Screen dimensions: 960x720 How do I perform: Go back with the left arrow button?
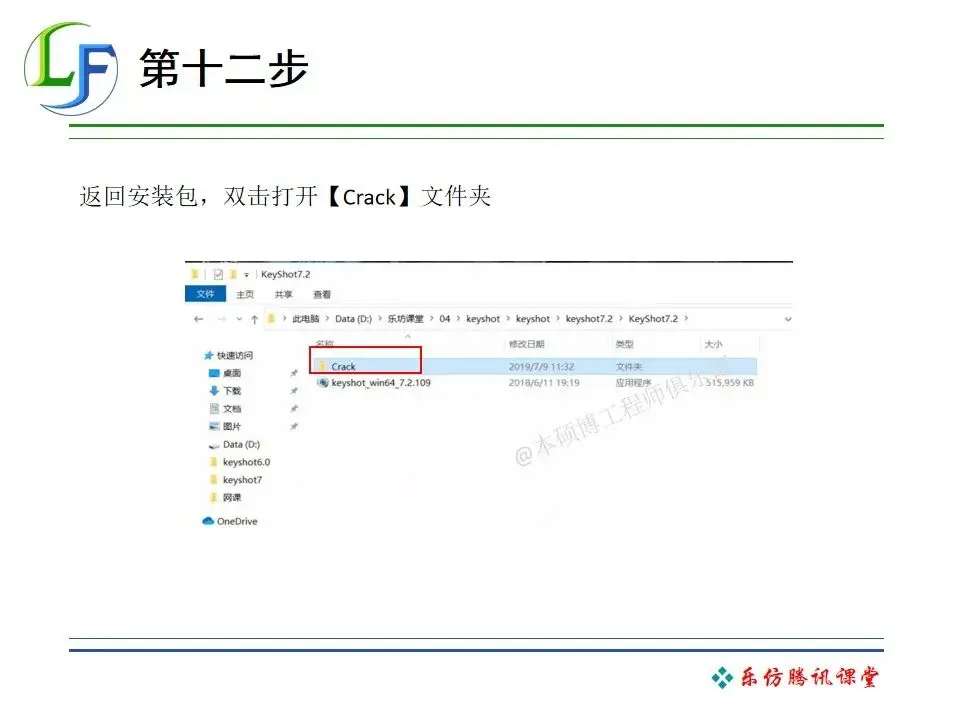point(198,319)
